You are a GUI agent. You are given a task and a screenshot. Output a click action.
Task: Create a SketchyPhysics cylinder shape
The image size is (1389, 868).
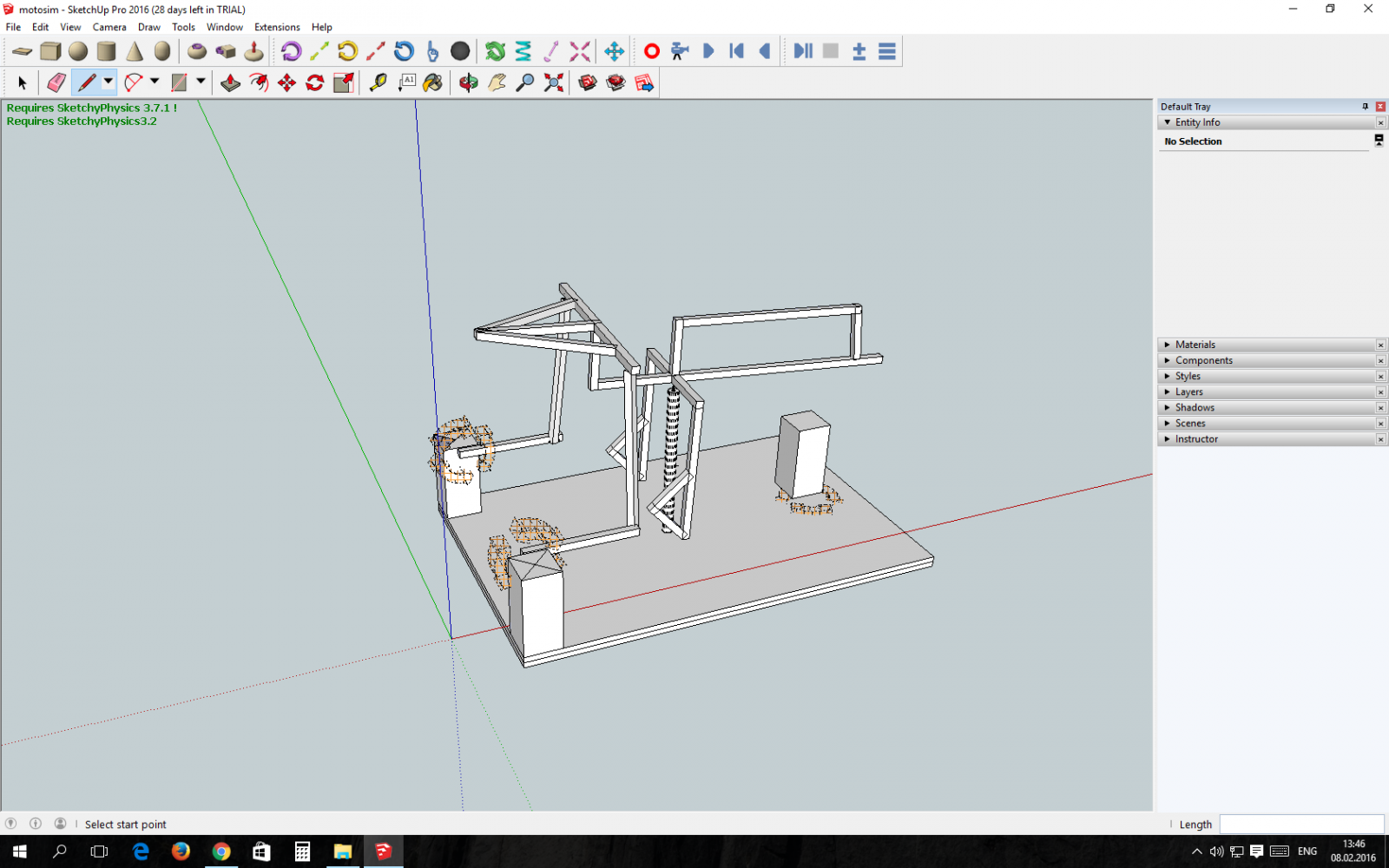[106, 51]
